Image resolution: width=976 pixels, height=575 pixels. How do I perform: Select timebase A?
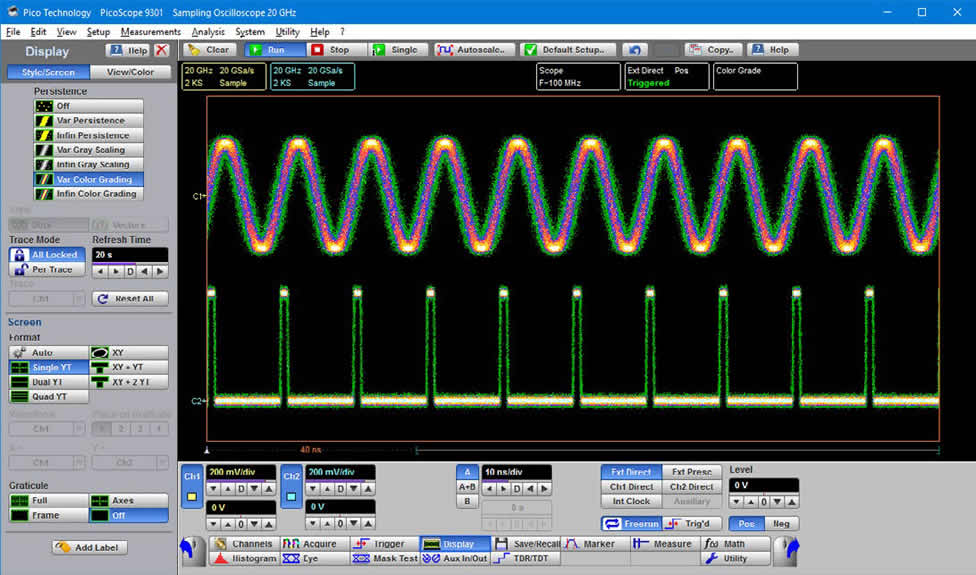[x=467, y=472]
